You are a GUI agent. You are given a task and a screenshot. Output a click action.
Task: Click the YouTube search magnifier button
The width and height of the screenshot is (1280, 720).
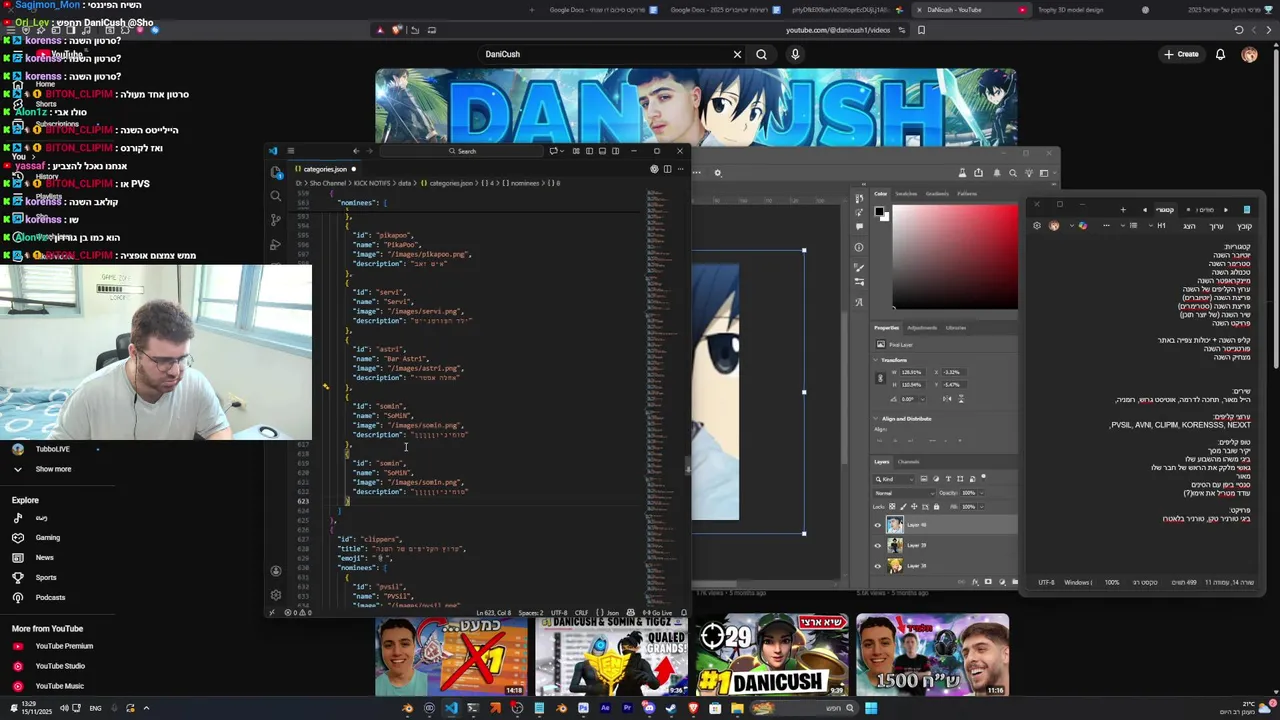pyautogui.click(x=761, y=54)
